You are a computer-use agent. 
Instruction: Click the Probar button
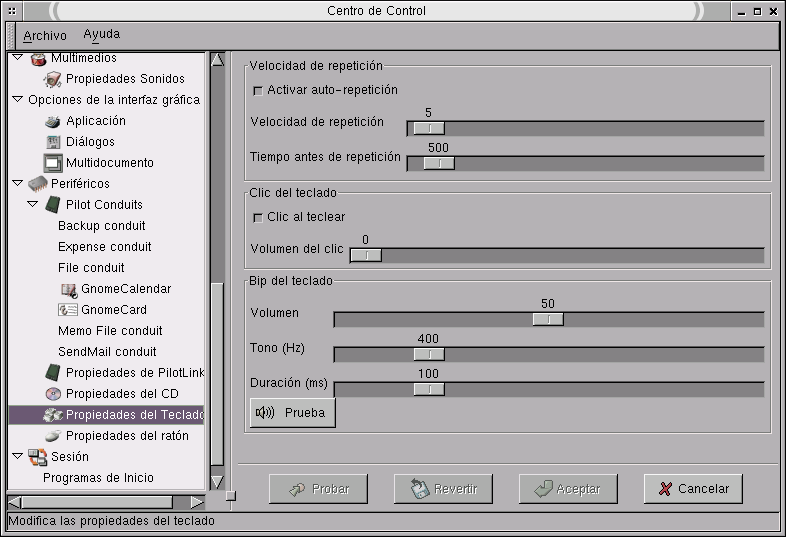pyautogui.click(x=318, y=489)
